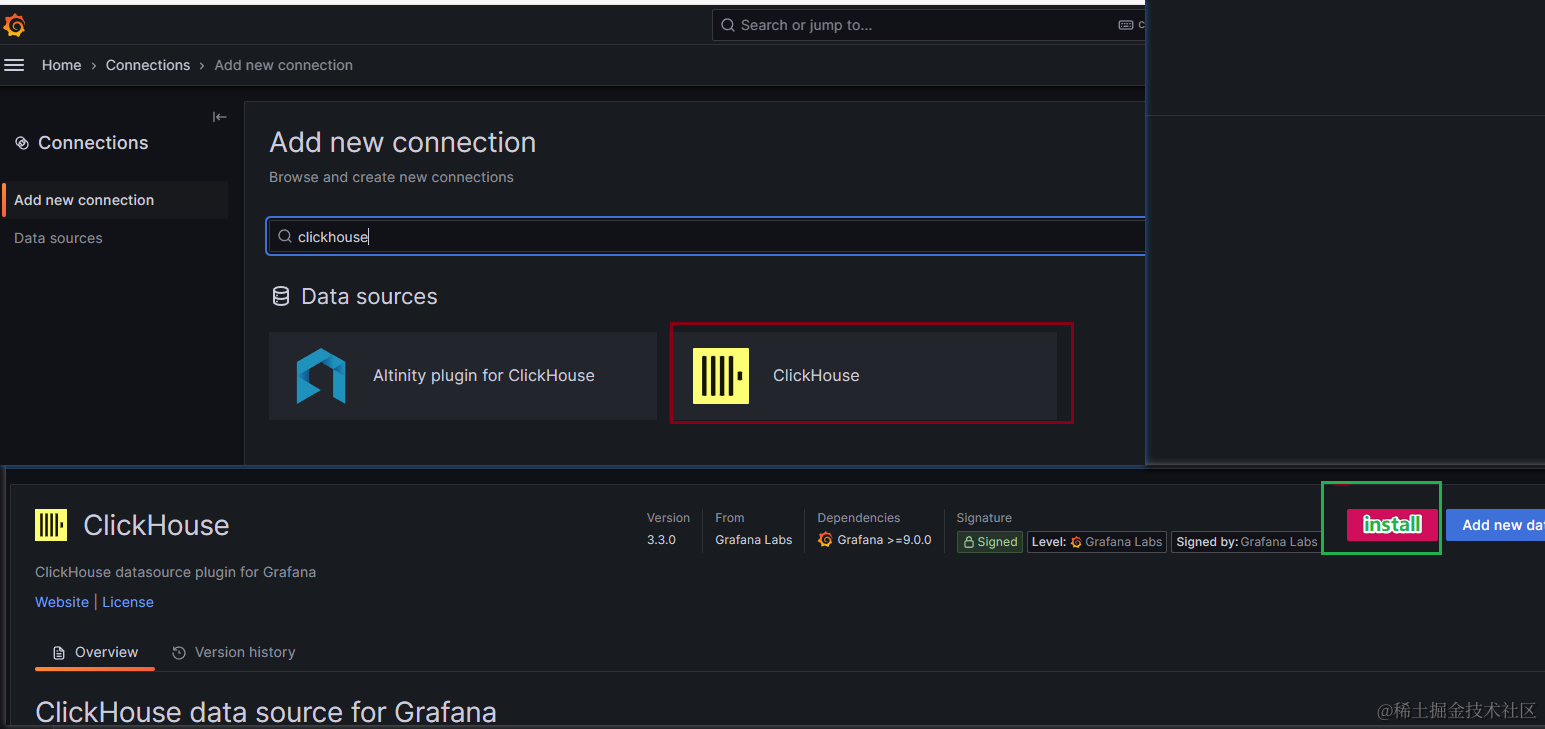Click the Browse and create new connections subtitle
The height and width of the screenshot is (729, 1545).
(x=391, y=177)
